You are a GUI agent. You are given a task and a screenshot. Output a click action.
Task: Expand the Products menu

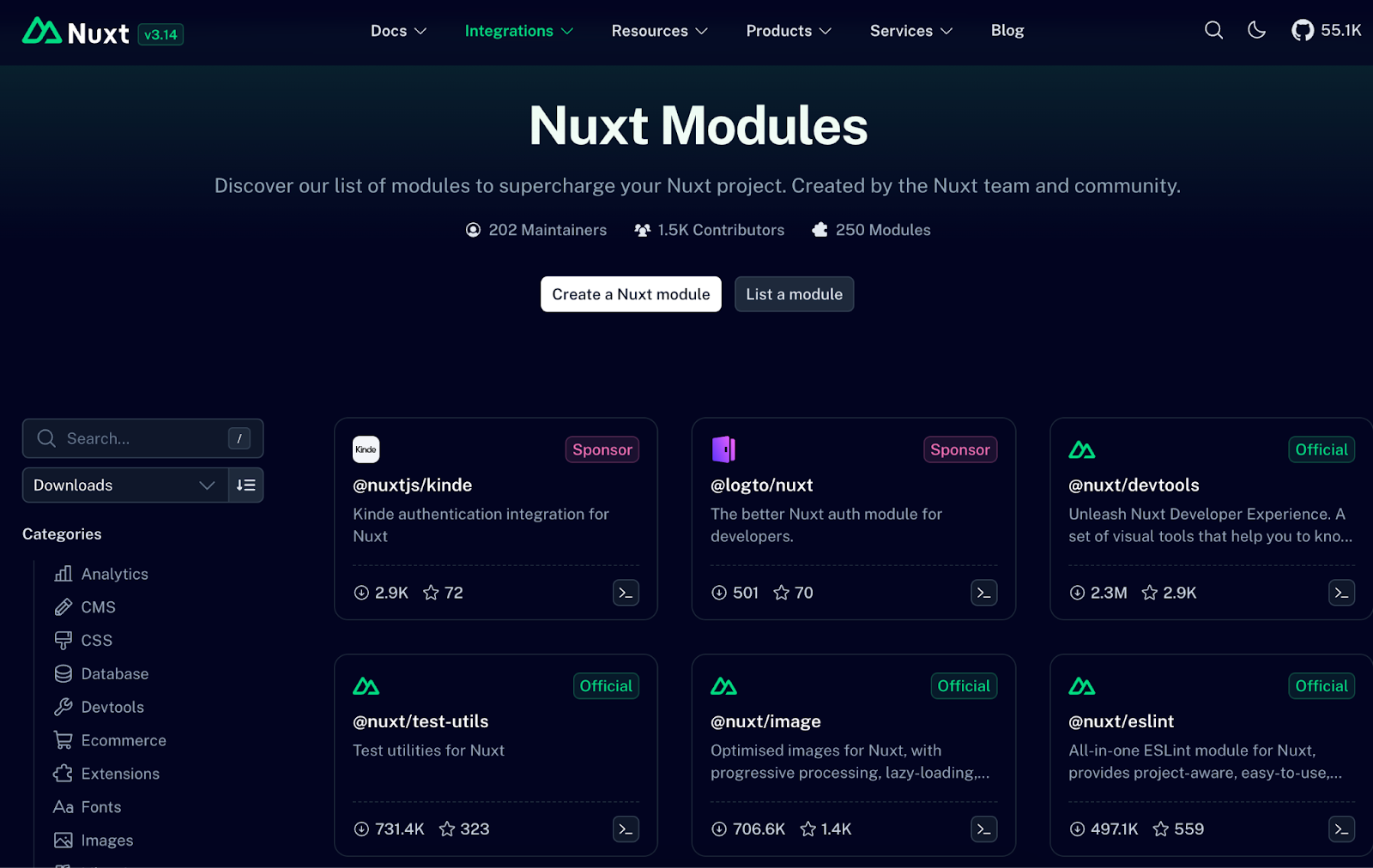[x=789, y=31]
